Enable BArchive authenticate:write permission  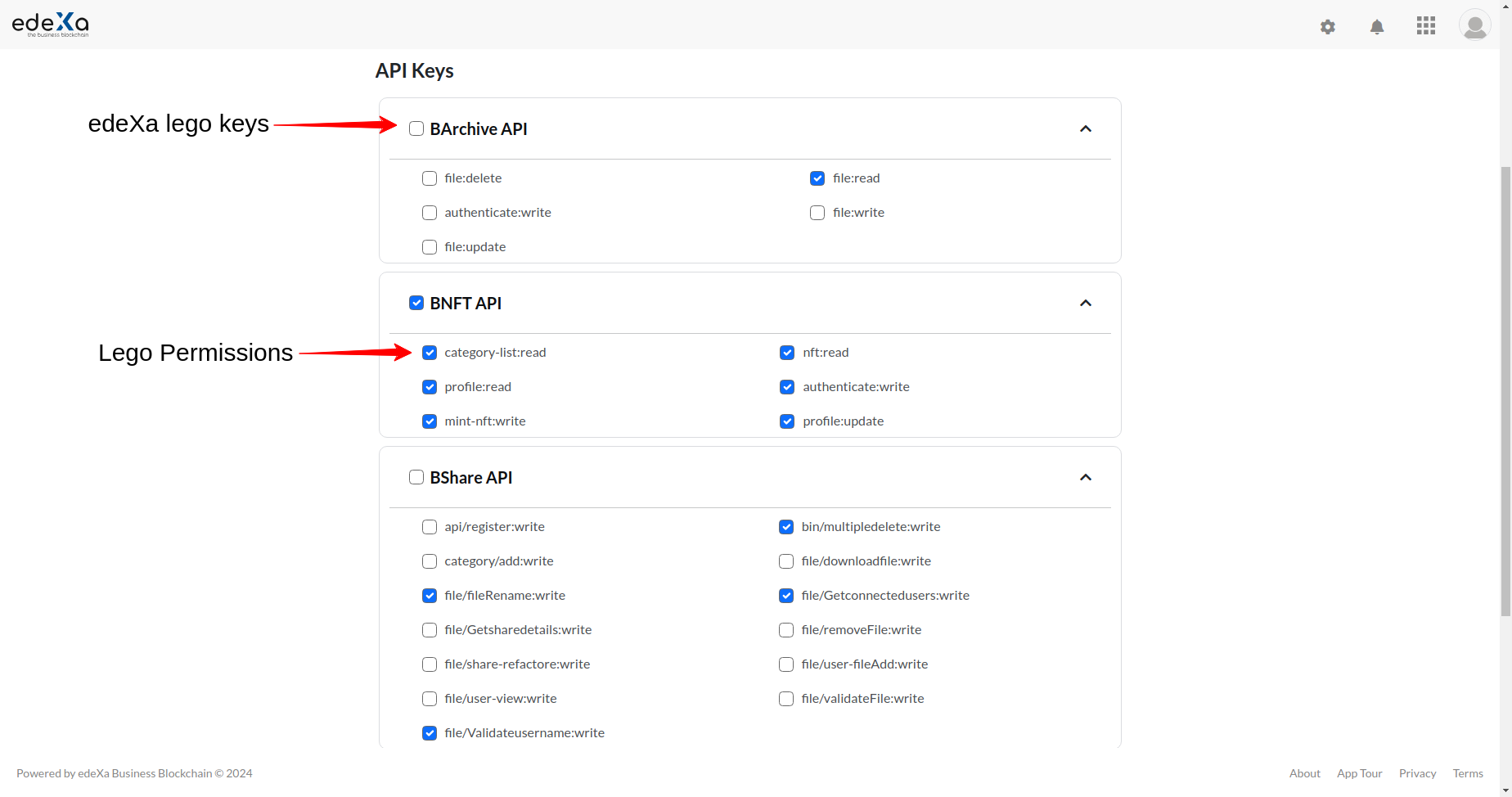point(430,213)
